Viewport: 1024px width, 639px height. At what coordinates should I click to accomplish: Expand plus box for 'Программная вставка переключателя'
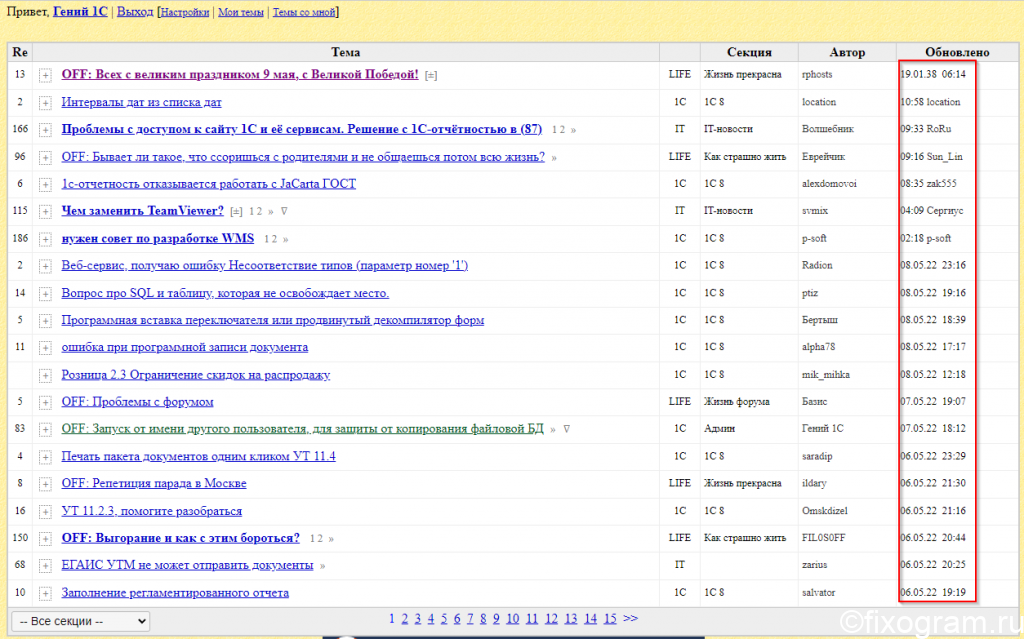(45, 321)
